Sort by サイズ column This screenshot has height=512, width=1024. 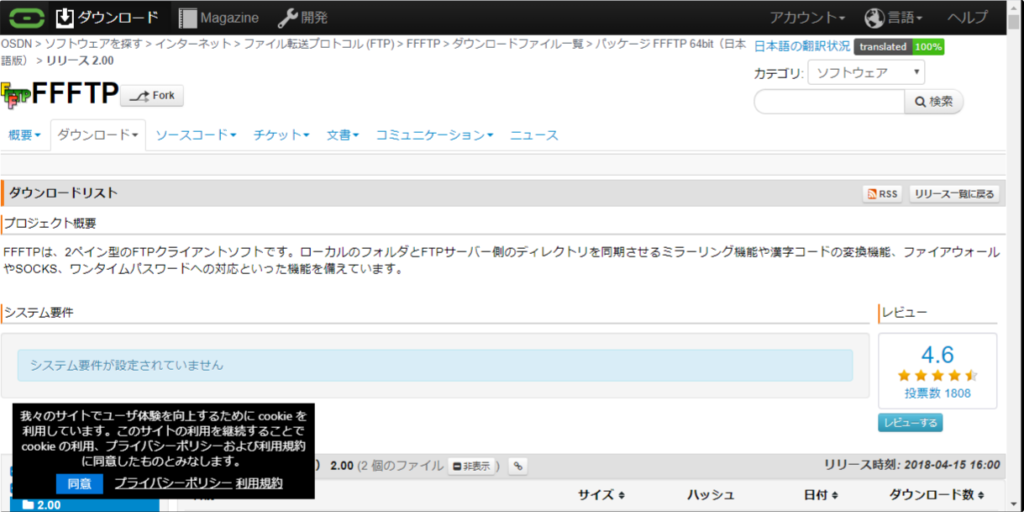click(x=601, y=495)
